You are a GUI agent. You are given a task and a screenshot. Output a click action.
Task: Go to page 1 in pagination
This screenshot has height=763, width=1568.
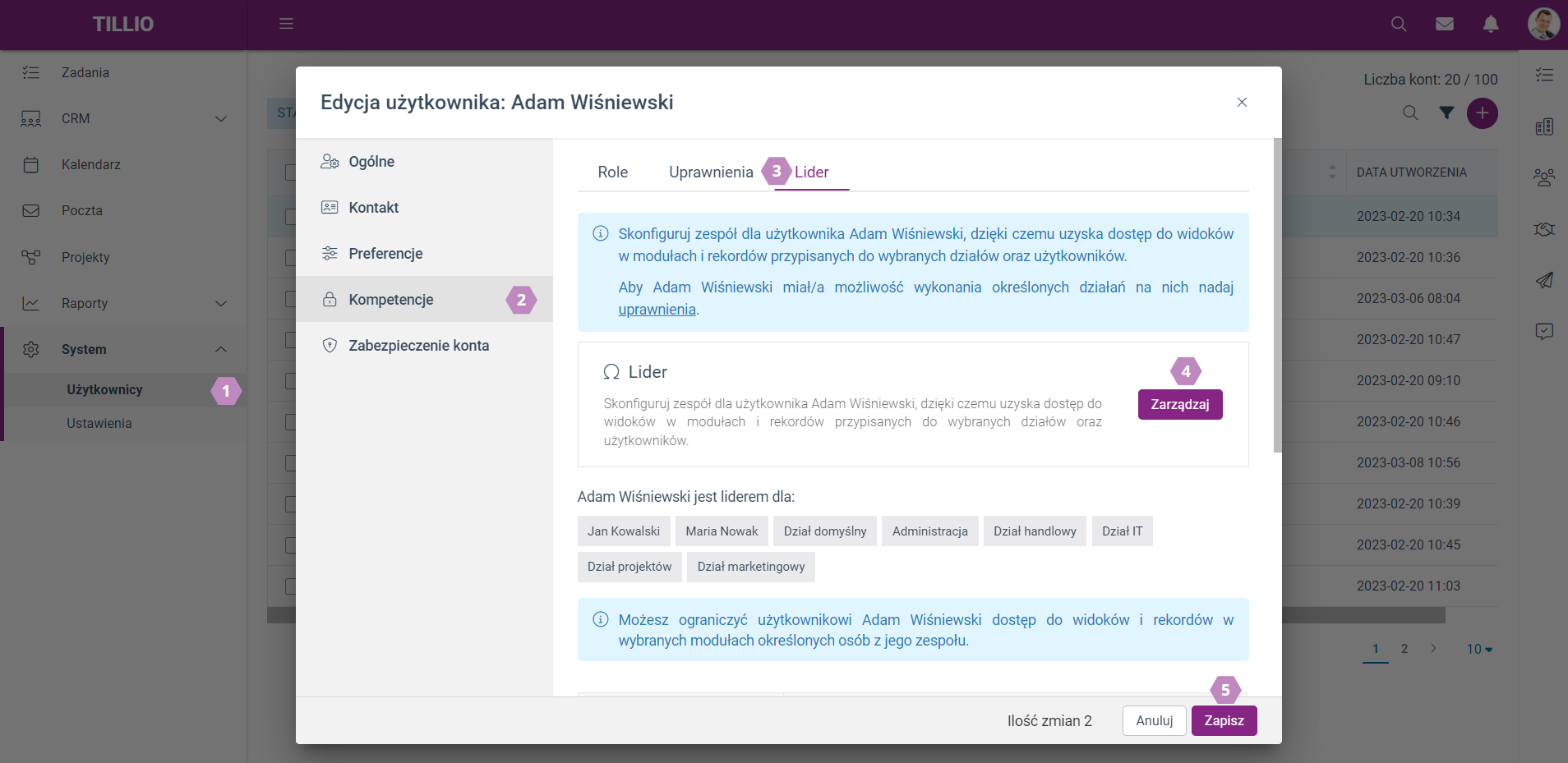pos(1376,648)
